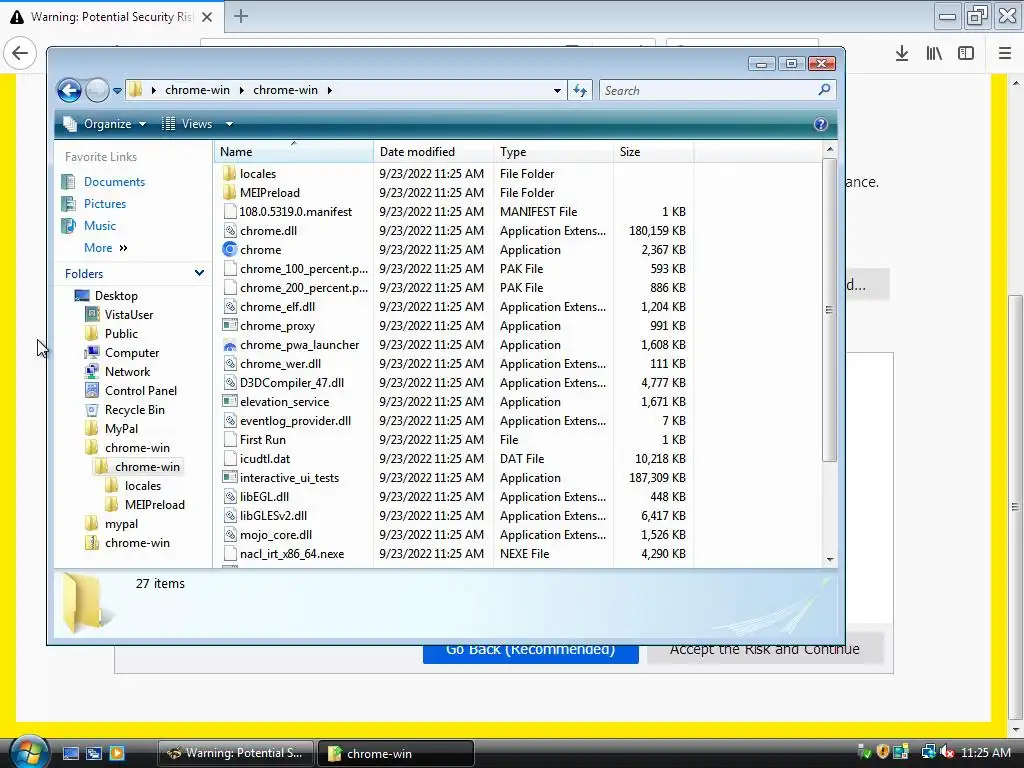
Task: Click Go Back (Recommended) in browser
Action: (530, 654)
